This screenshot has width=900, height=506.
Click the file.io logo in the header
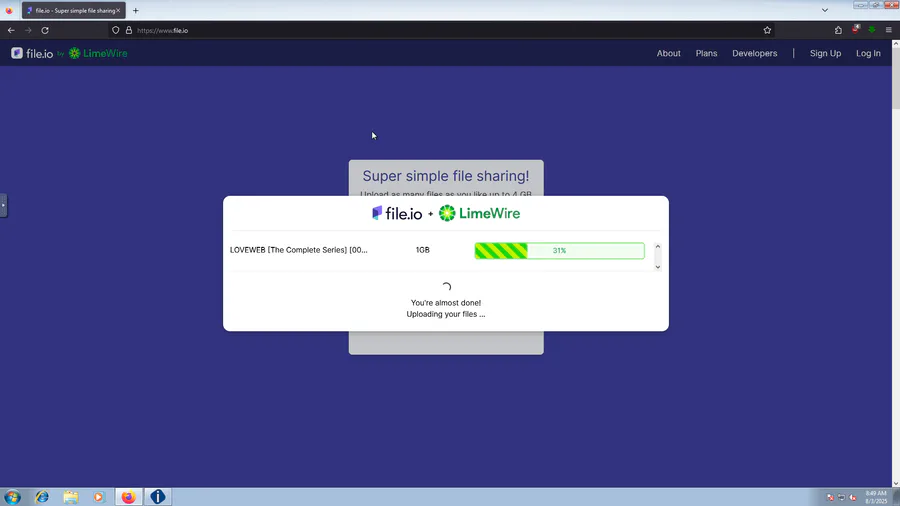32,53
